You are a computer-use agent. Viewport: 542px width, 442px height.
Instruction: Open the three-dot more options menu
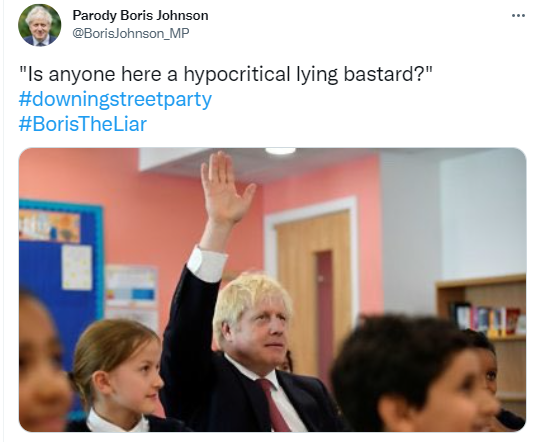(x=518, y=16)
